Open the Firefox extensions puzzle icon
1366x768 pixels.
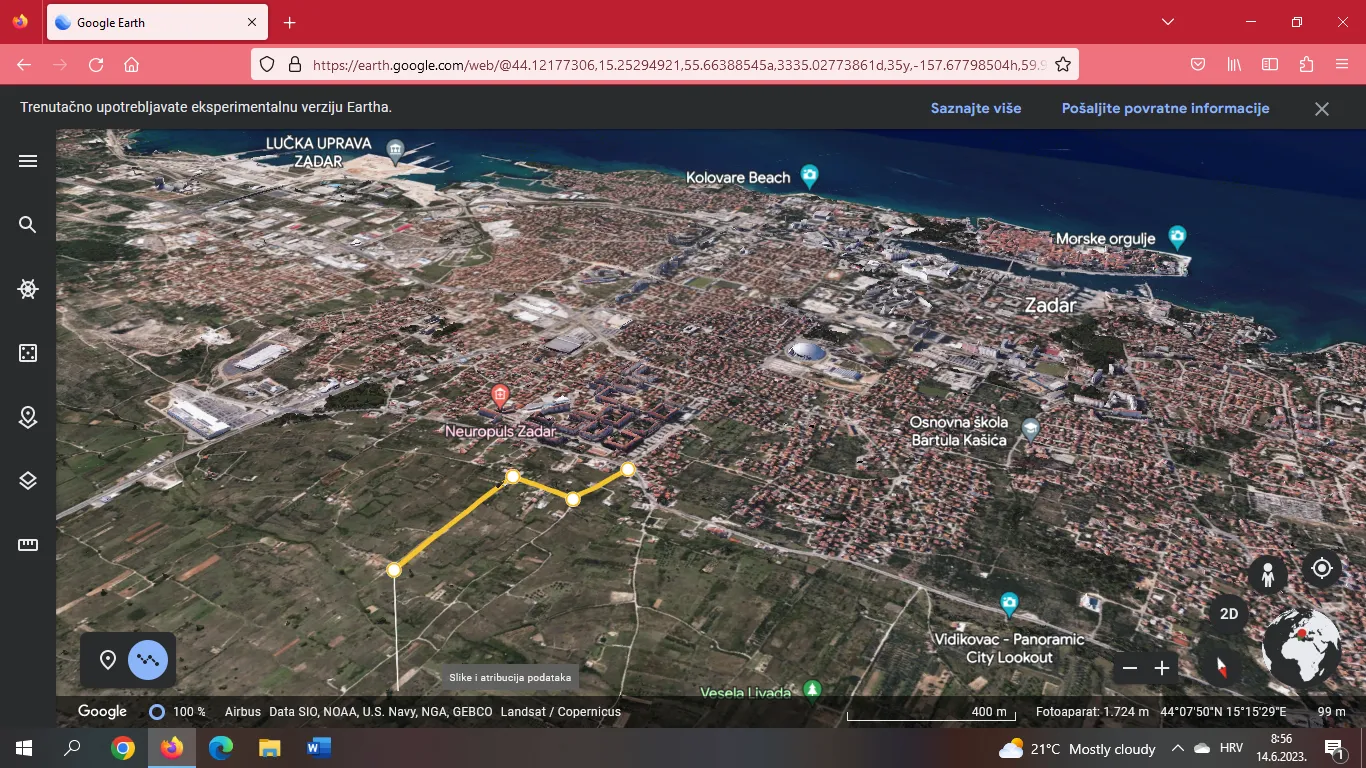click(1306, 65)
